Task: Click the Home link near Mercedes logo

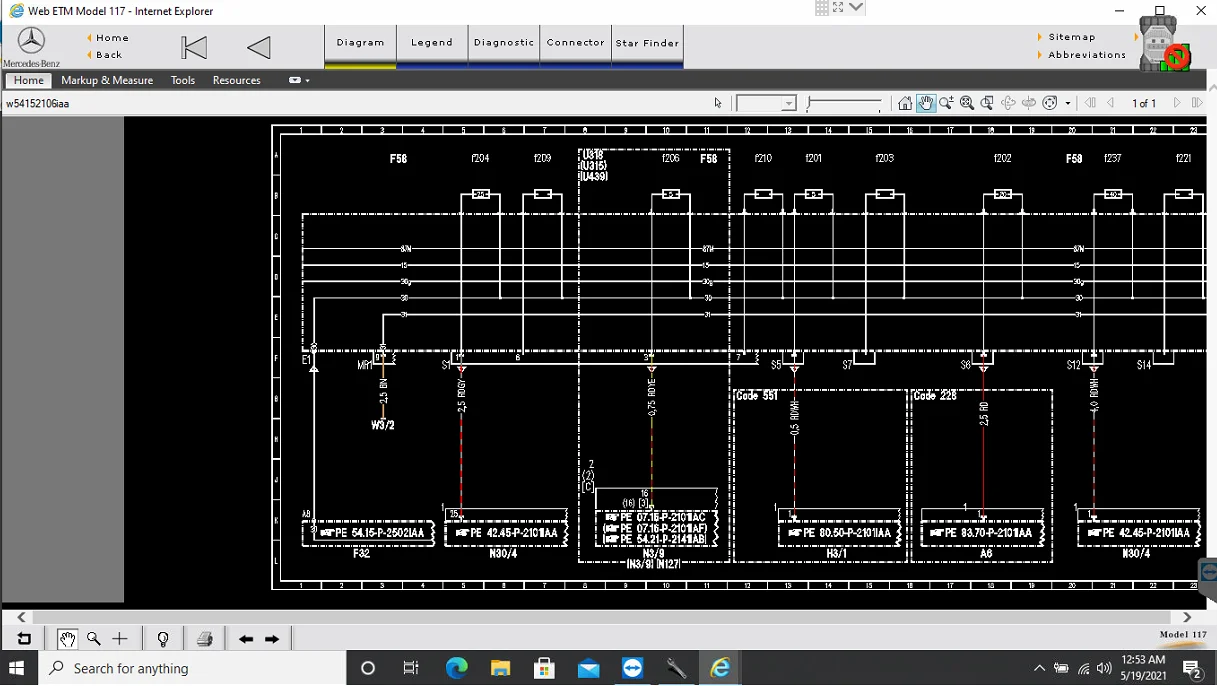Action: point(112,38)
